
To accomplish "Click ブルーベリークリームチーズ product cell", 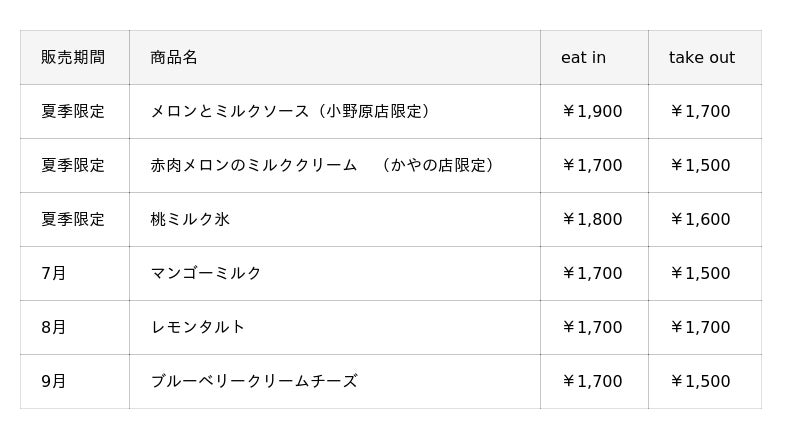I will 254,382.
